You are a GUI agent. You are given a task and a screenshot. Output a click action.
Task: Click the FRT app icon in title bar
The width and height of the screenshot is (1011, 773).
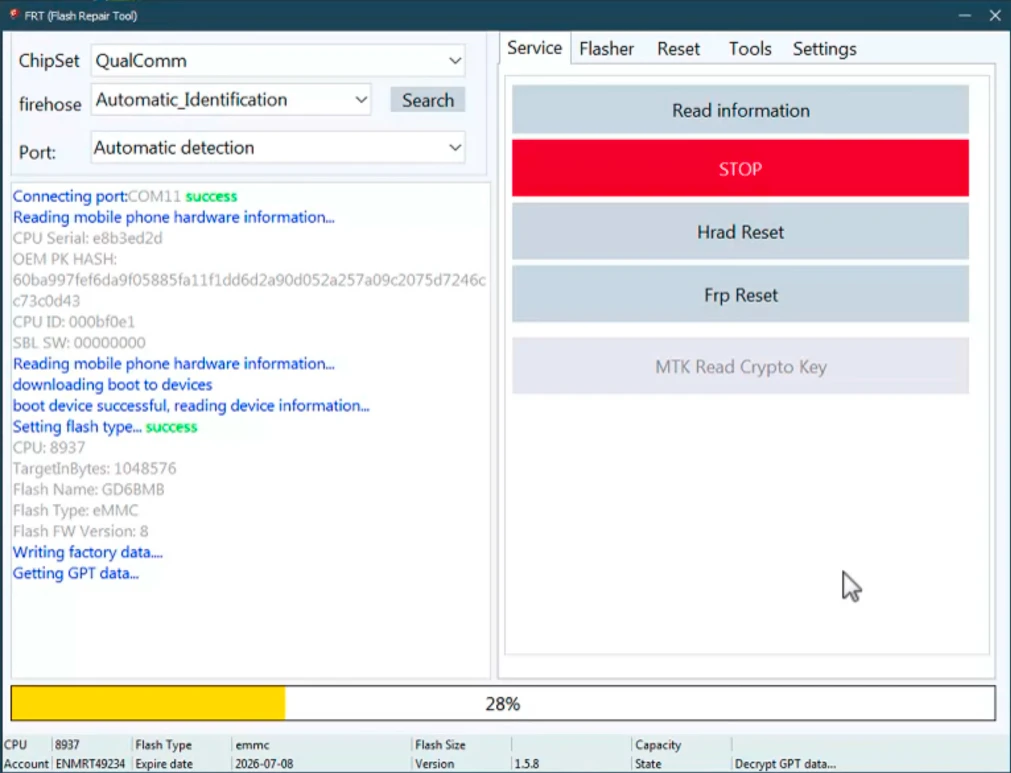(x=14, y=15)
